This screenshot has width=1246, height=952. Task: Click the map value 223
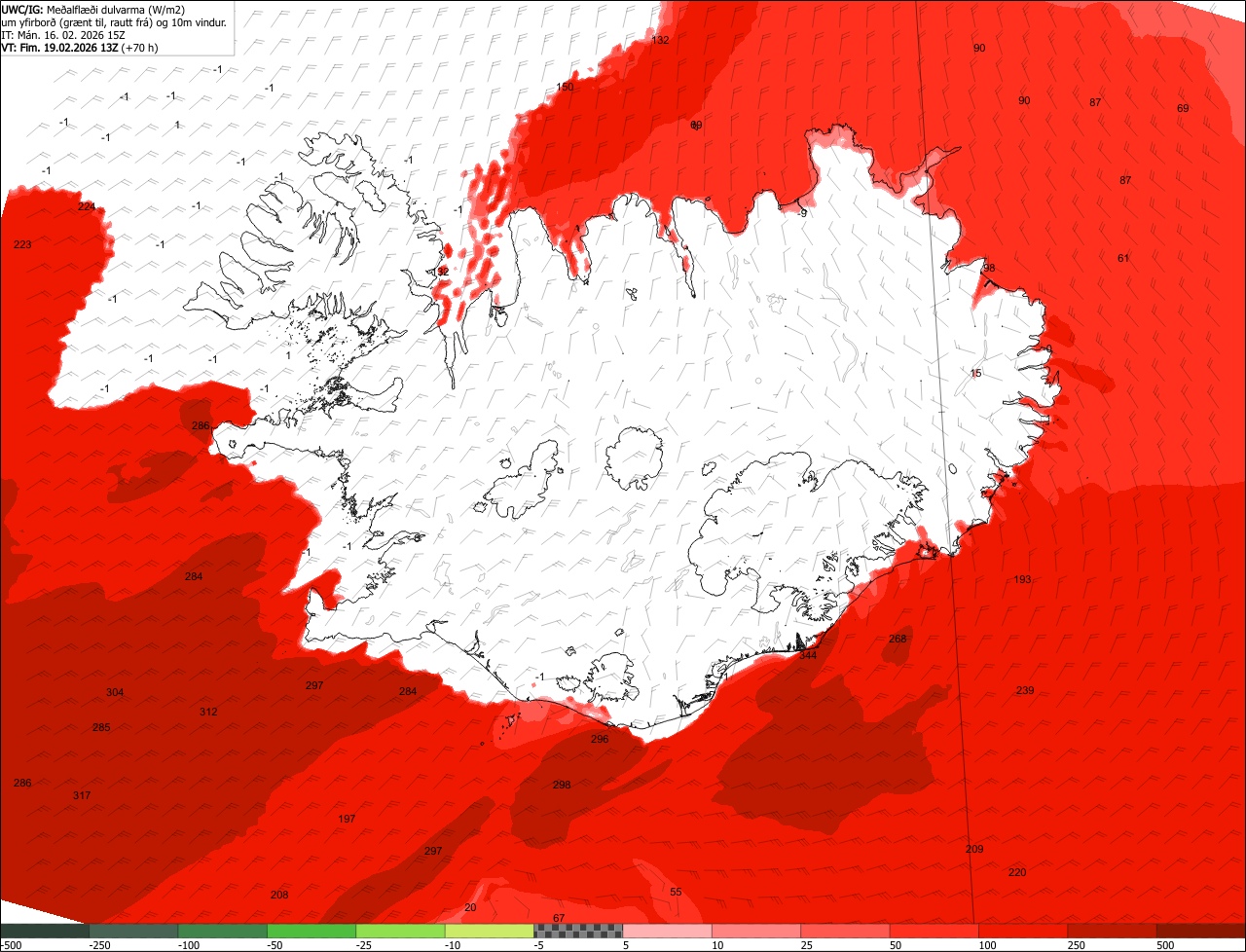click(22, 244)
